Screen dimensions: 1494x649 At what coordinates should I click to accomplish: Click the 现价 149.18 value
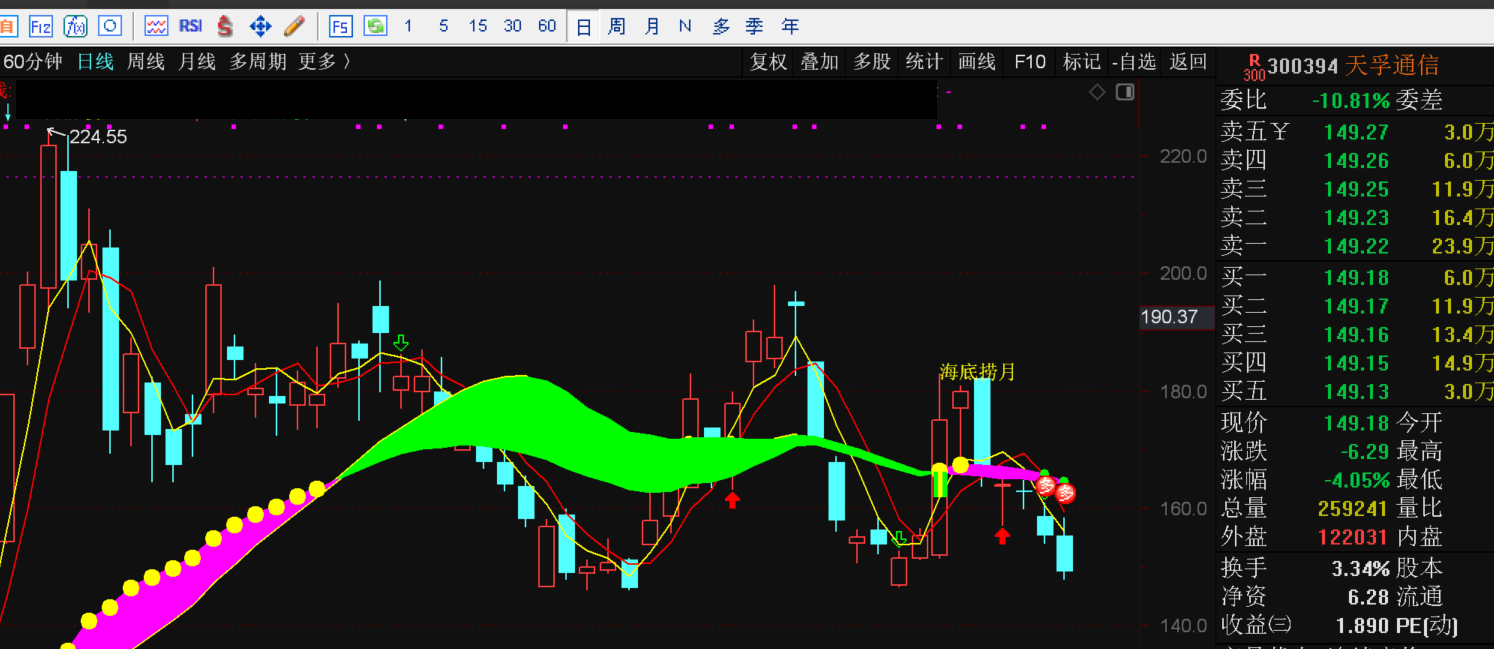point(1356,423)
